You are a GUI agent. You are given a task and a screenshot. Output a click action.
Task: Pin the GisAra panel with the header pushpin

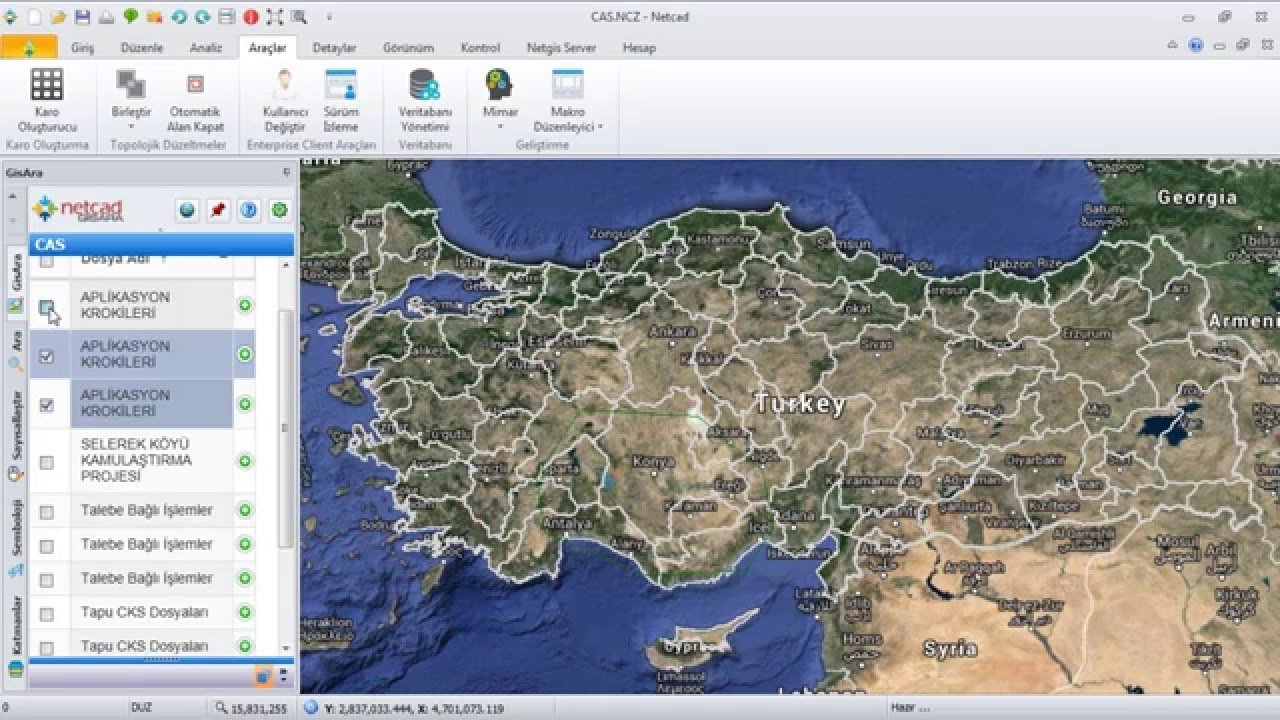[286, 172]
